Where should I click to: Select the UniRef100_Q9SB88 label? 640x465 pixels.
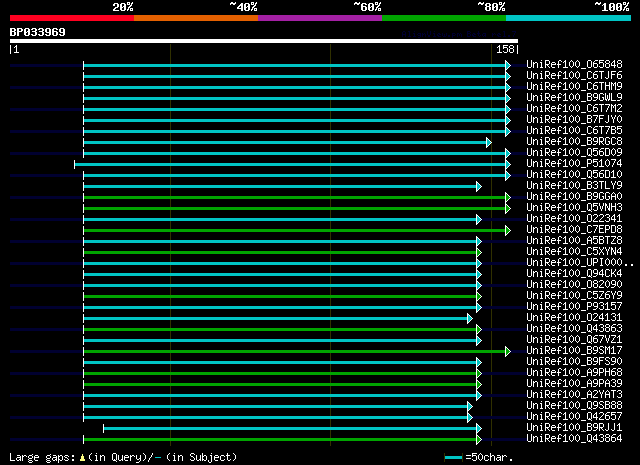pos(574,406)
